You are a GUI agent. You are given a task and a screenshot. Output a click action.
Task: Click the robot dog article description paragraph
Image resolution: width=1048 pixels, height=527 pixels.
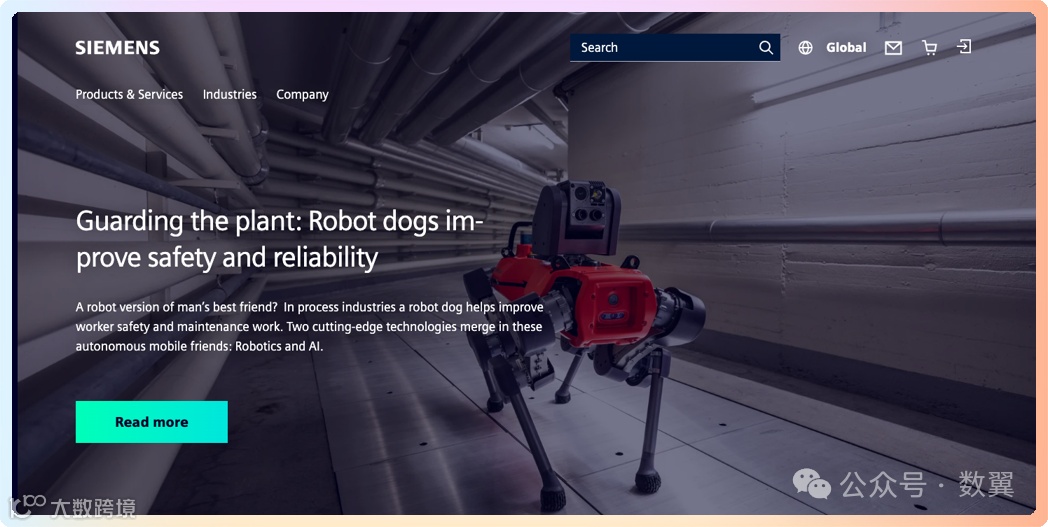tap(309, 326)
